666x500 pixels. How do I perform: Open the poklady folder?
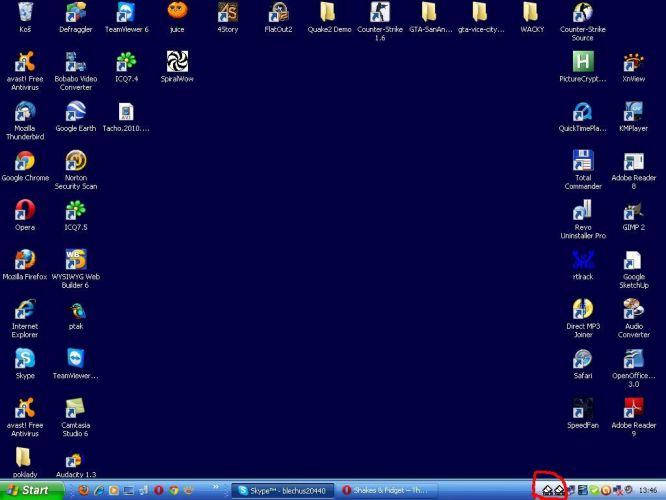(x=25, y=462)
